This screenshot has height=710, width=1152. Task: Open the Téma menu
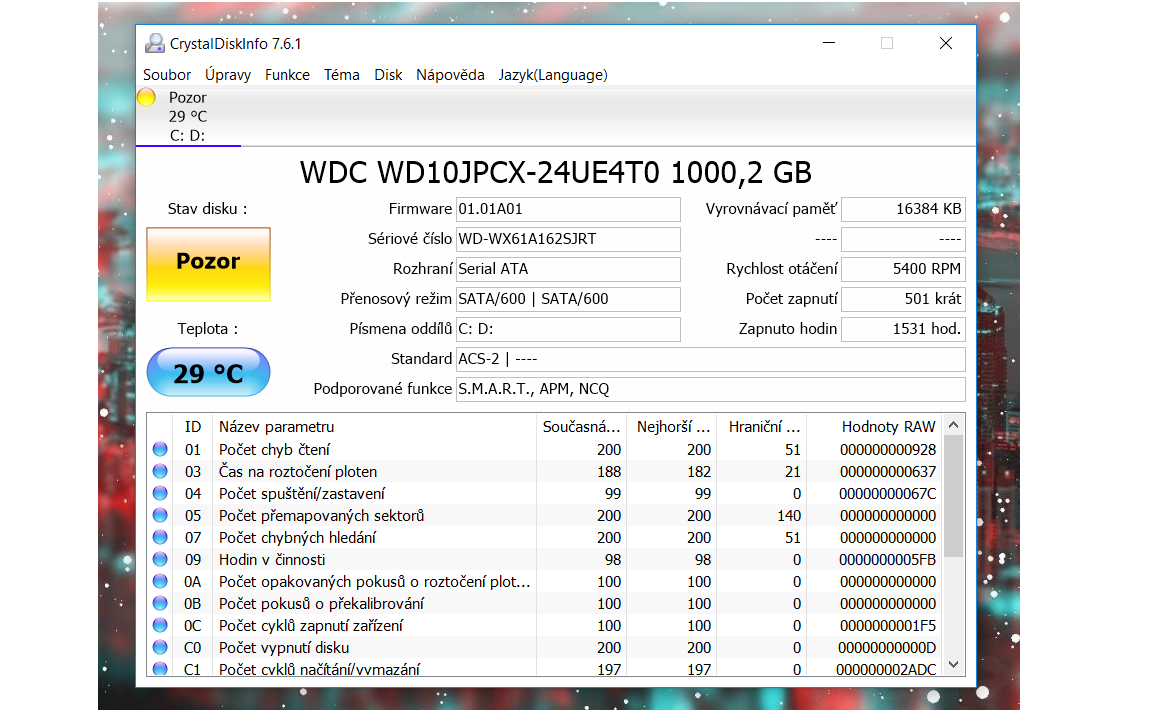coord(341,75)
